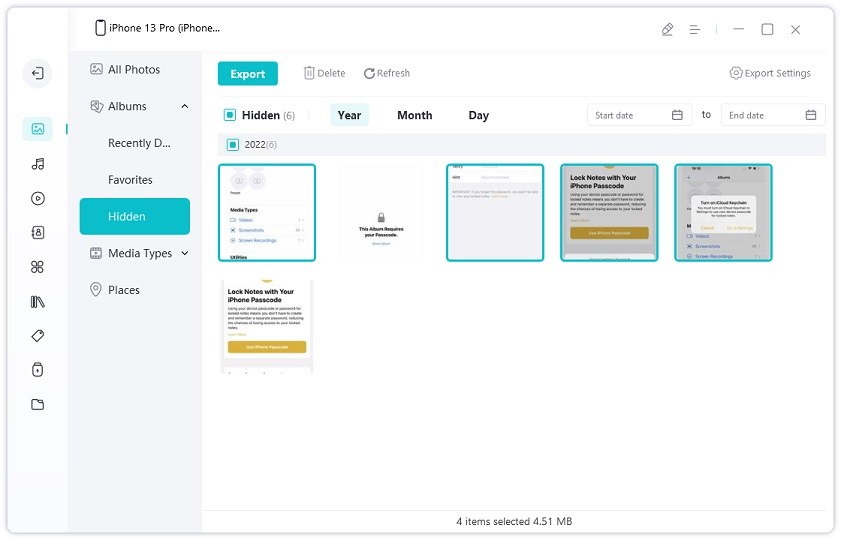The image size is (841, 540).
Task: Click the iPhone device icon
Action: pos(100,28)
